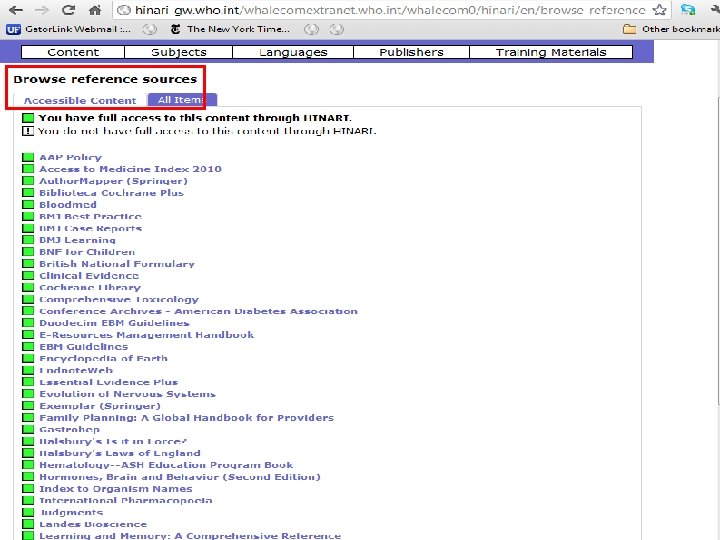Open Gastrohep link
This screenshot has width=720, height=540.
pos(69,430)
